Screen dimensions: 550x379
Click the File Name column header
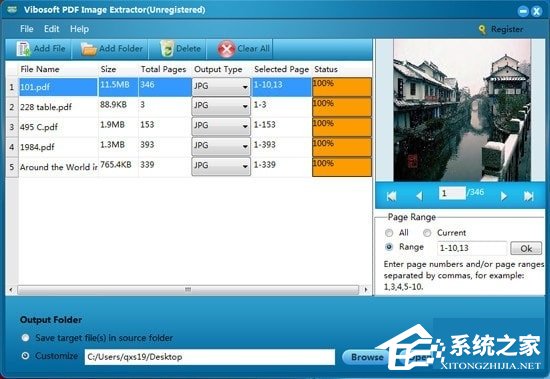pyautogui.click(x=40, y=69)
